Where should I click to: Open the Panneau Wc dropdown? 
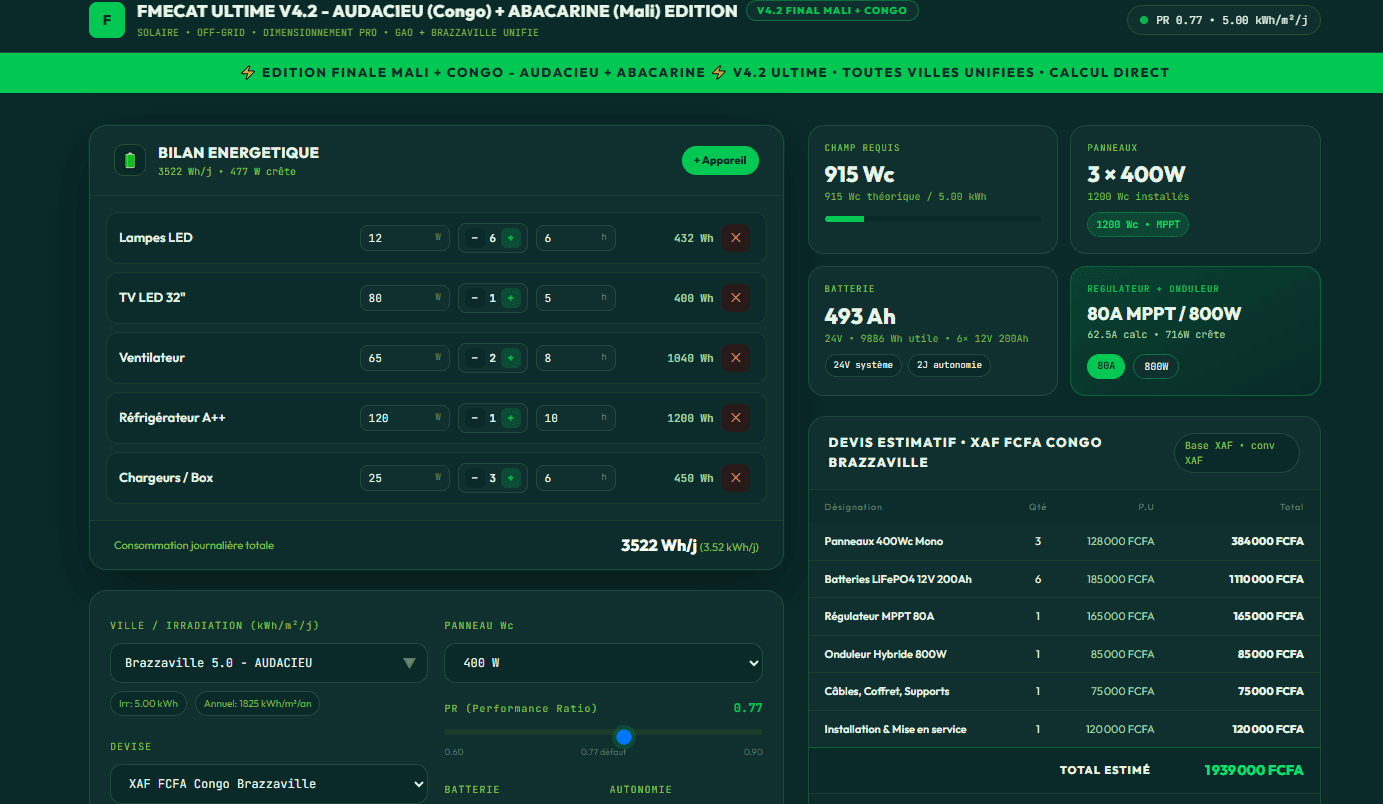[603, 663]
